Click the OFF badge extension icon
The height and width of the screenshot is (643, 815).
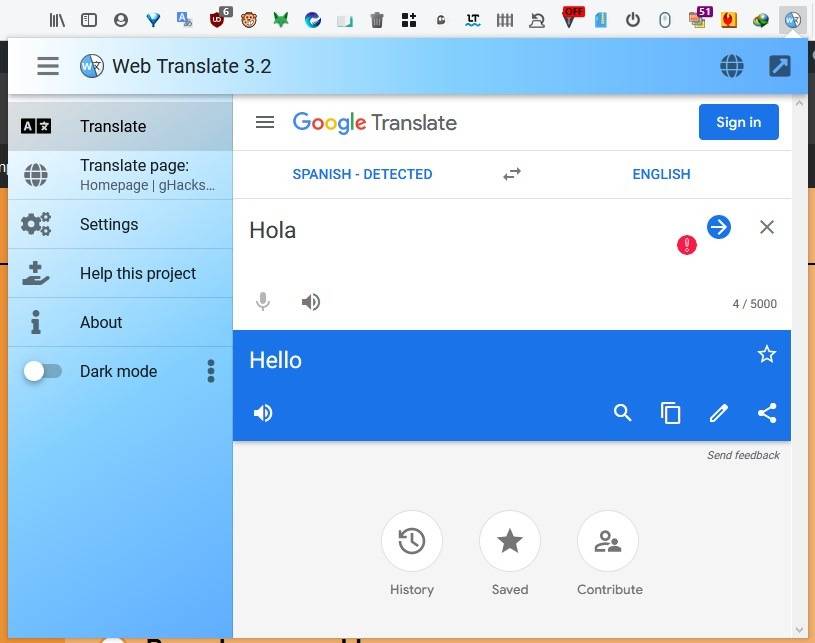click(x=571, y=19)
